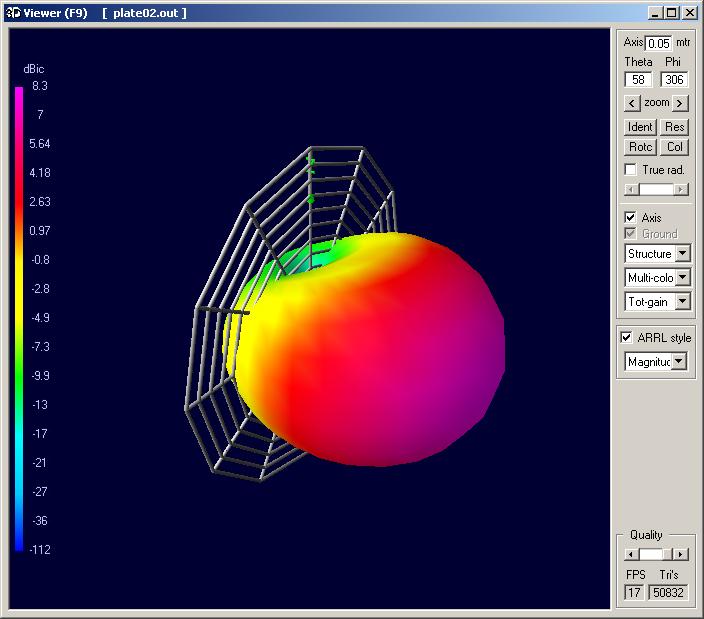This screenshot has height=619, width=704.
Task: Click the zoom out left arrow button
Action: 632,103
